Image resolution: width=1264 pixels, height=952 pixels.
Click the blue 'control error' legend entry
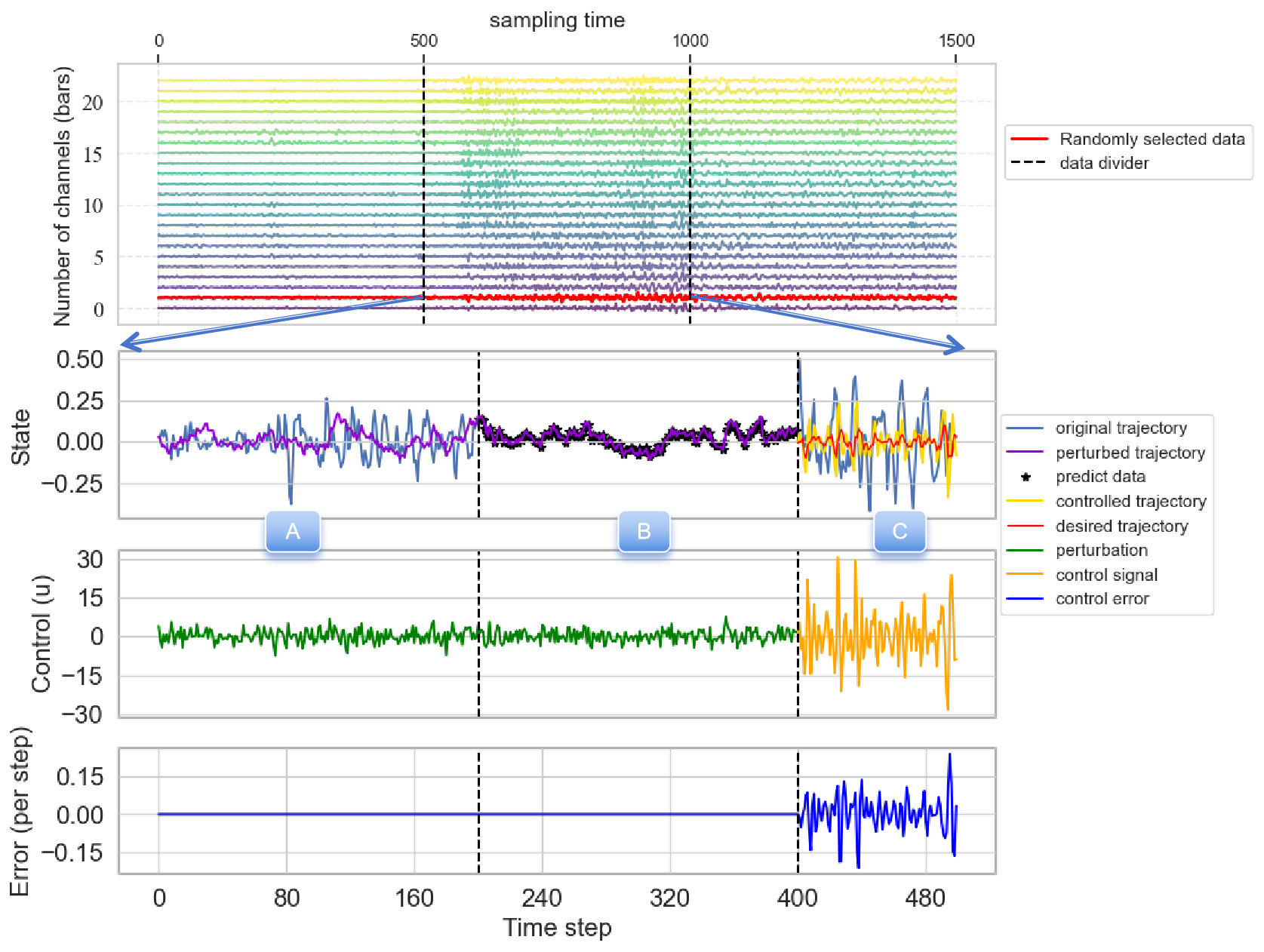[x=1102, y=599]
